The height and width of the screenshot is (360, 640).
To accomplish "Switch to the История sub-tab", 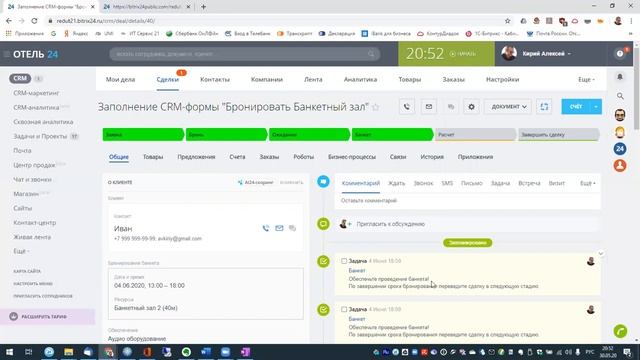I will (432, 157).
